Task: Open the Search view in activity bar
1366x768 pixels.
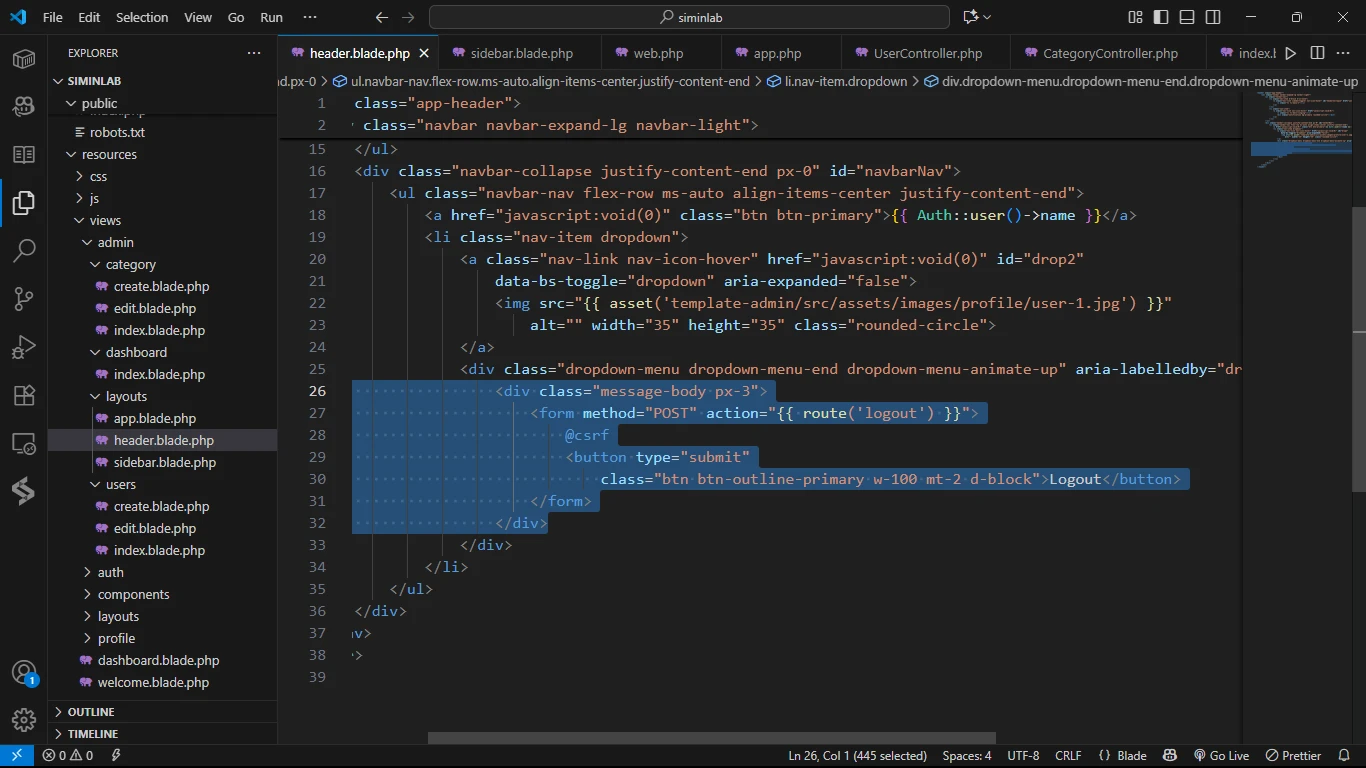Action: coord(24,250)
